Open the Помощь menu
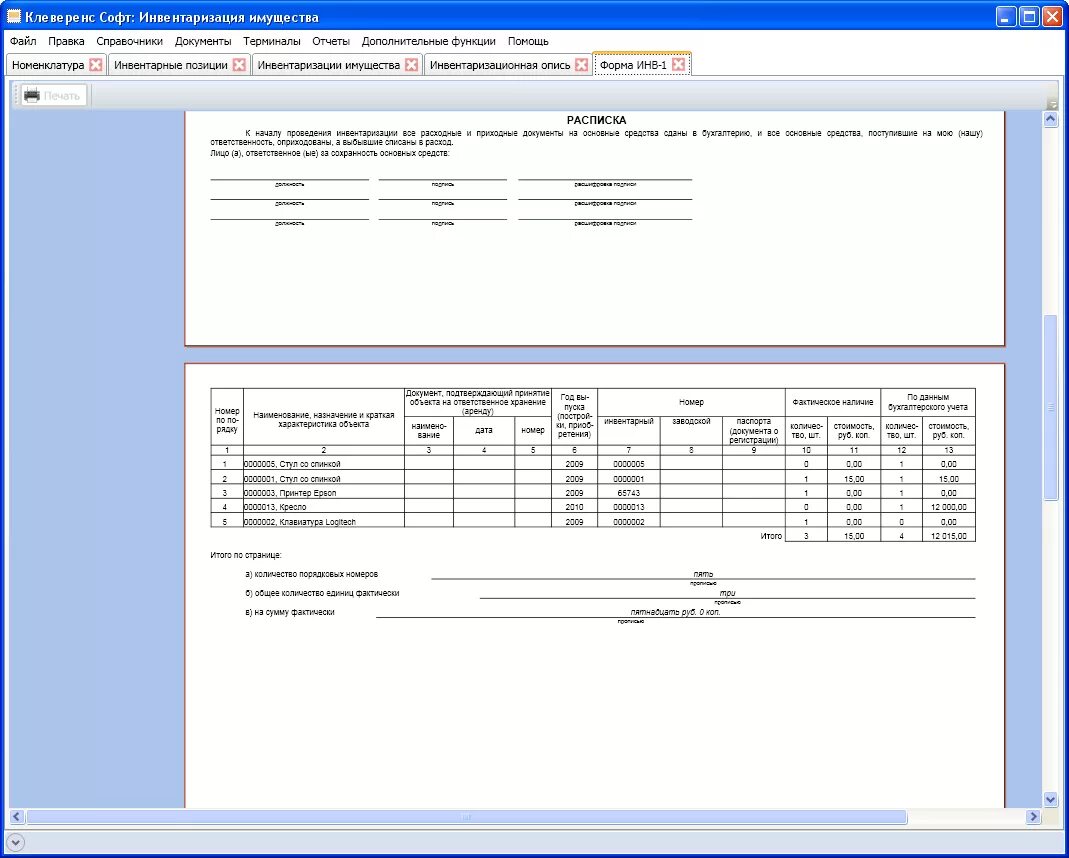The width and height of the screenshot is (1069, 858). click(x=528, y=41)
